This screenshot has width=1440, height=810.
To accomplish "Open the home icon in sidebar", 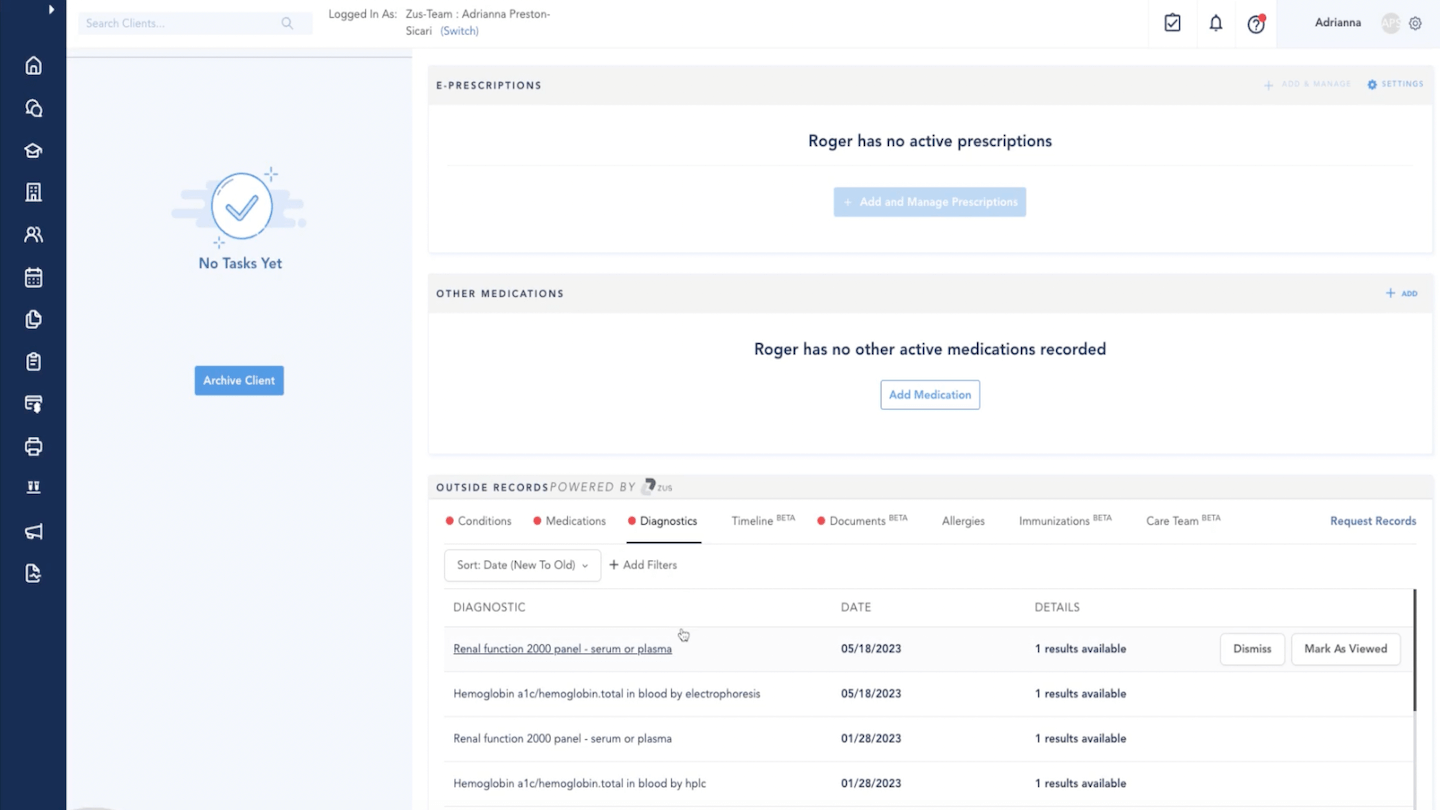I will click(33, 66).
